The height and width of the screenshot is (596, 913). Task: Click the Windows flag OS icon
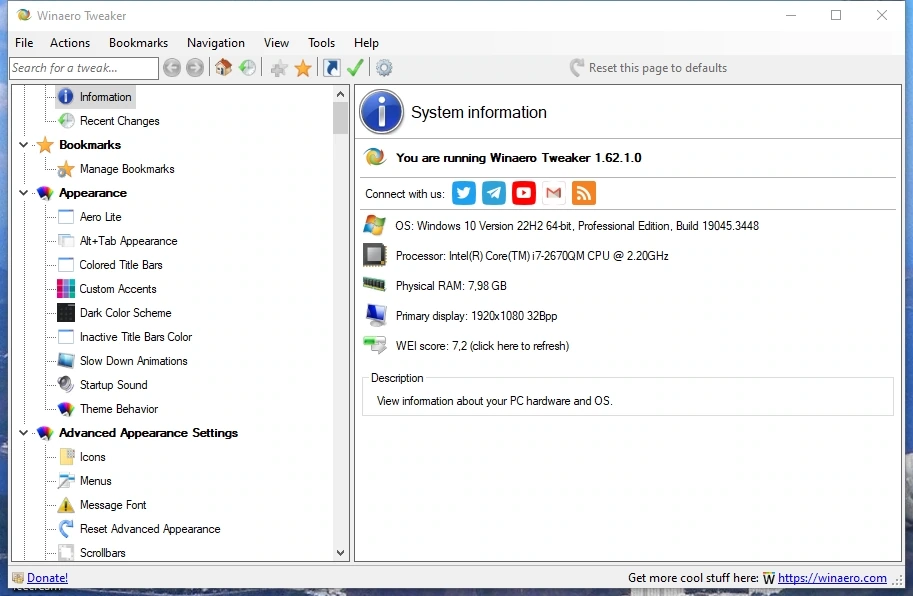coord(374,225)
